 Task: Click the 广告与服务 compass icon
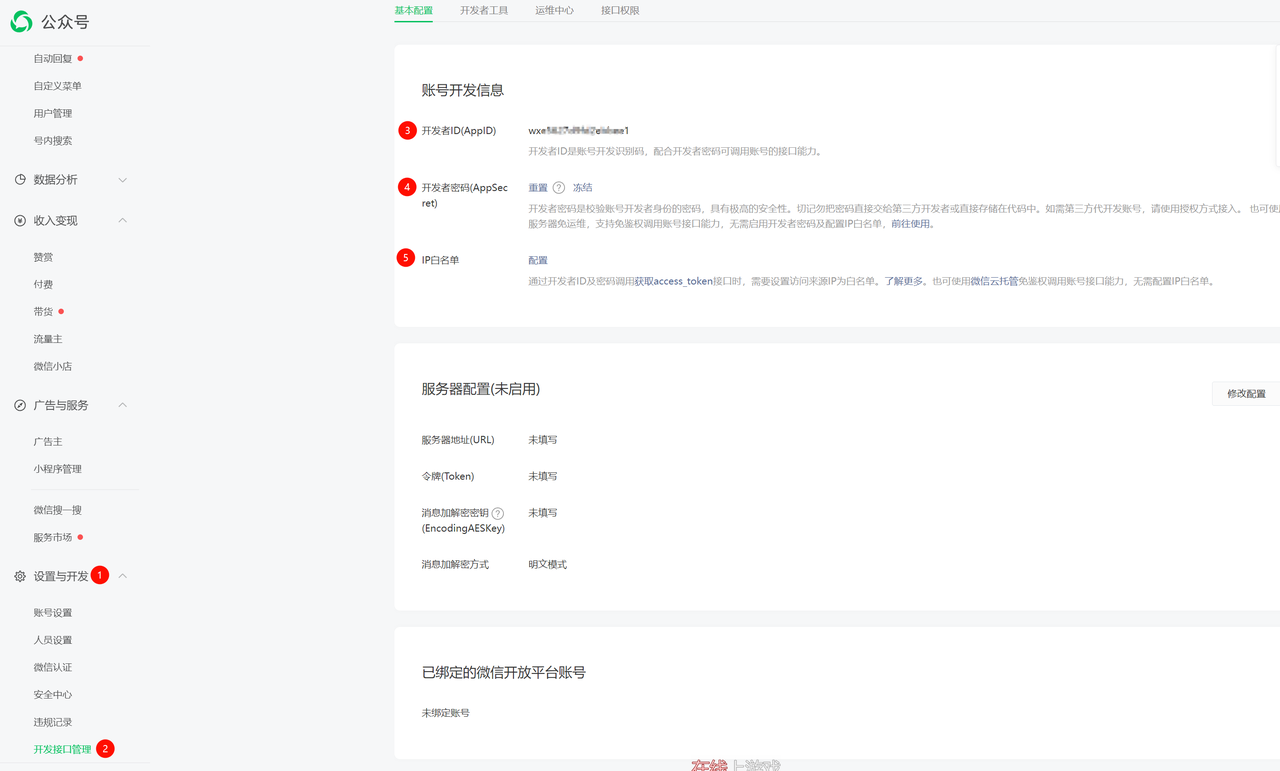click(x=20, y=405)
